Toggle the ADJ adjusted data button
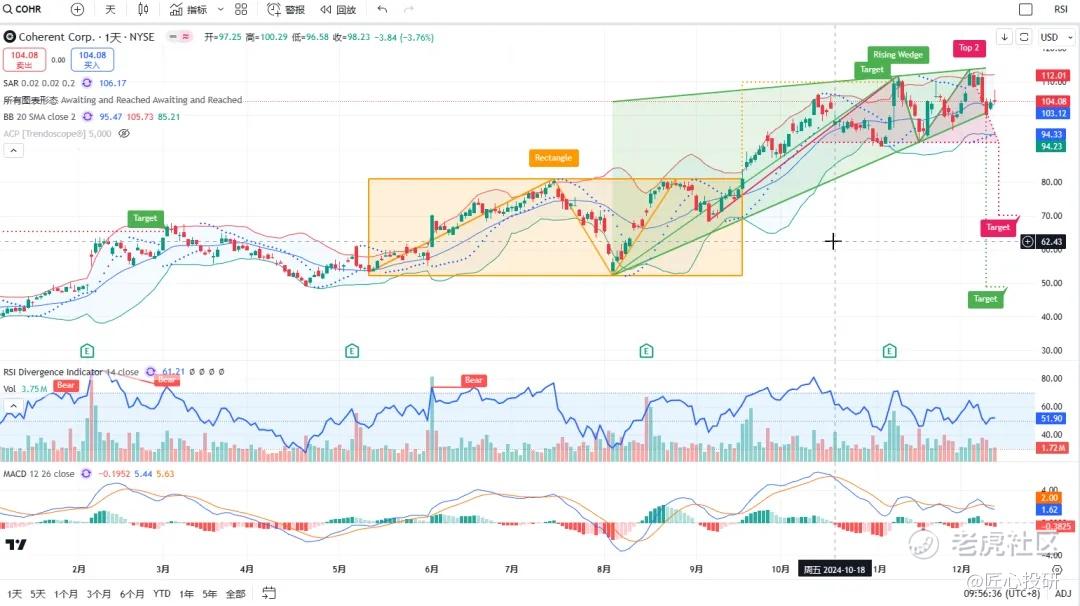This screenshot has height=606, width=1080. click(1063, 594)
